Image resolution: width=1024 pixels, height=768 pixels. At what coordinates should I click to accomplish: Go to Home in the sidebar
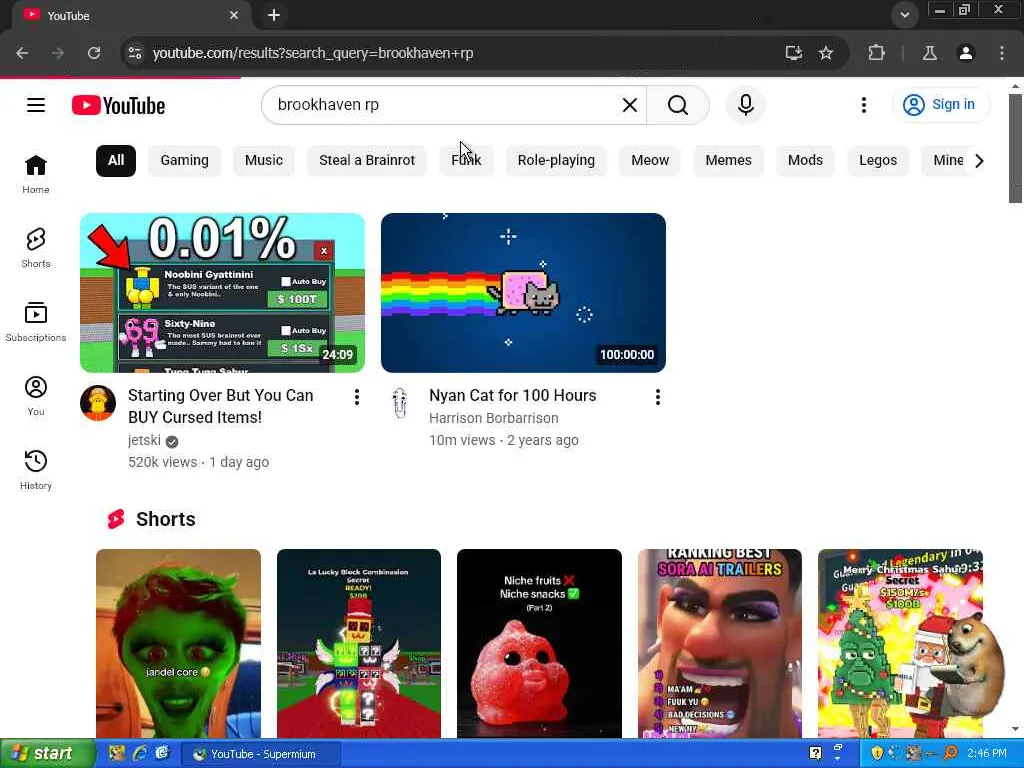36,174
